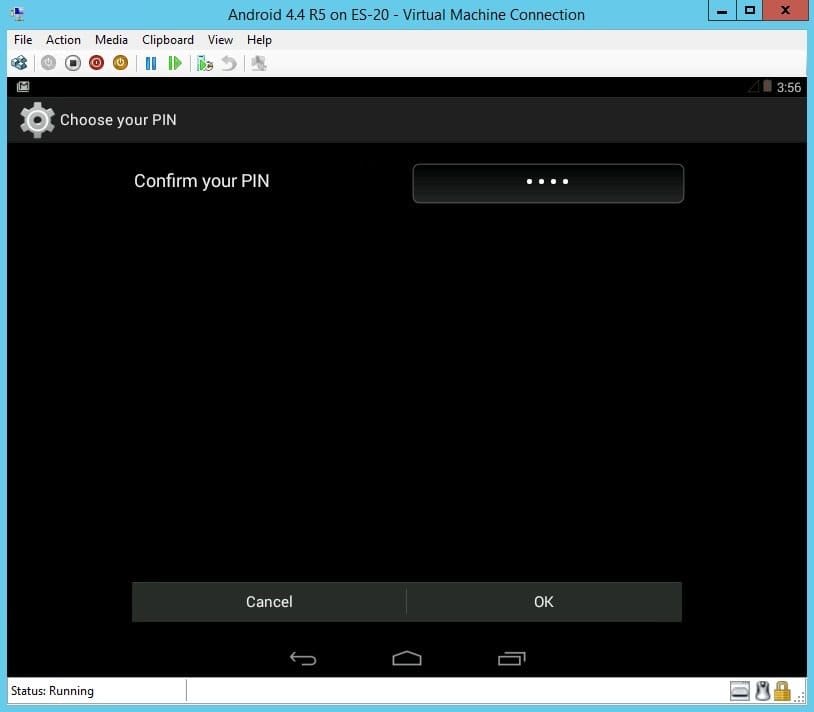This screenshot has height=712, width=814.
Task: Open the View menu
Action: 220,40
